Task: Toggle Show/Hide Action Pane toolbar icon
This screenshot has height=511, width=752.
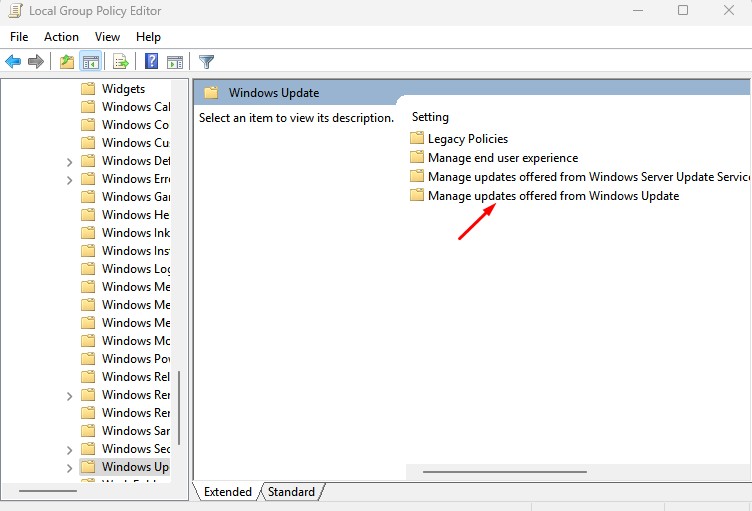Action: [175, 61]
